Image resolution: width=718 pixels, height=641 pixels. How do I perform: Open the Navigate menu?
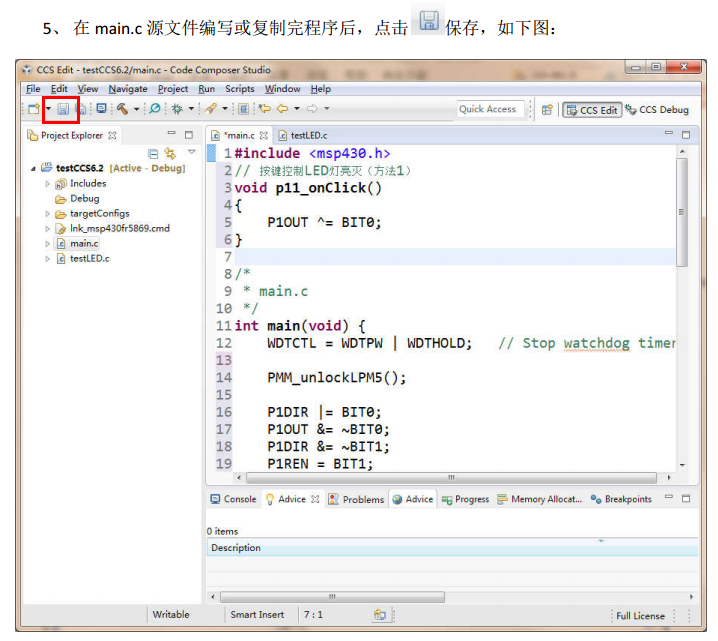(x=128, y=89)
